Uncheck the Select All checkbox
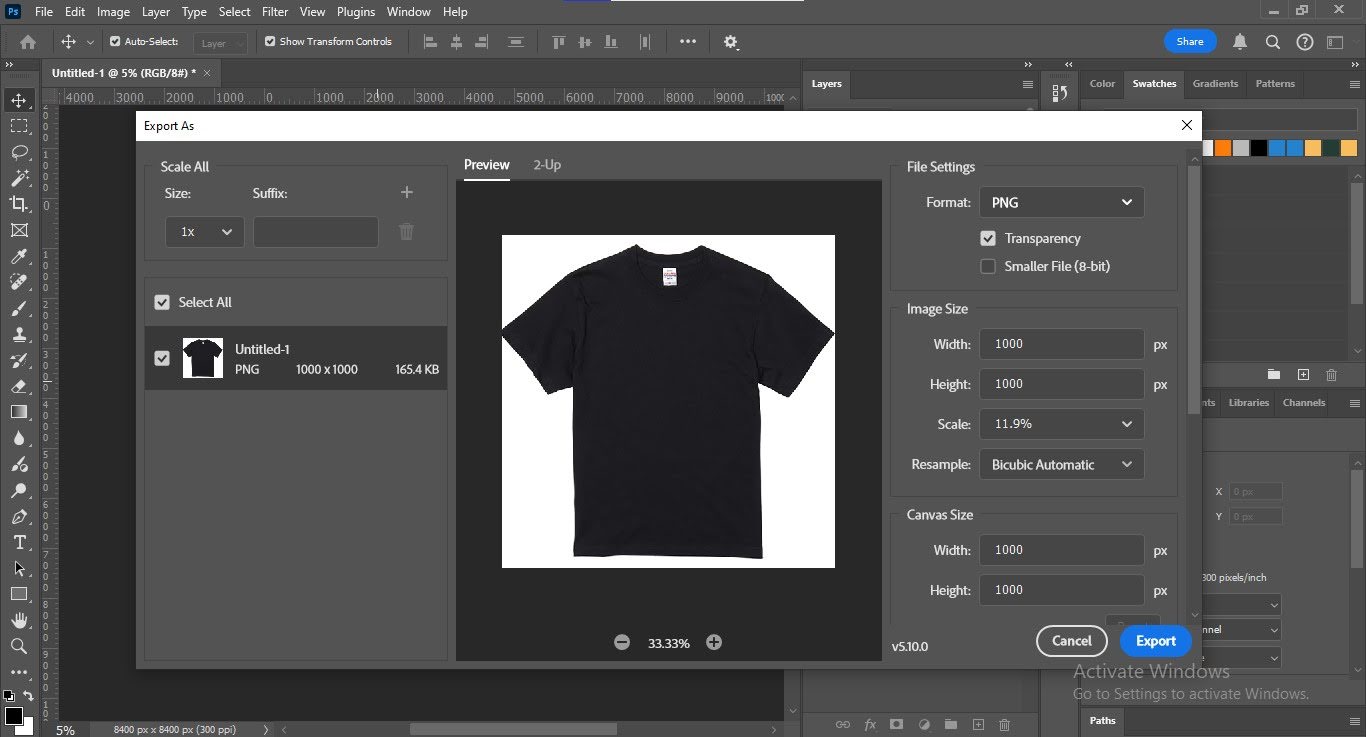 [162, 303]
